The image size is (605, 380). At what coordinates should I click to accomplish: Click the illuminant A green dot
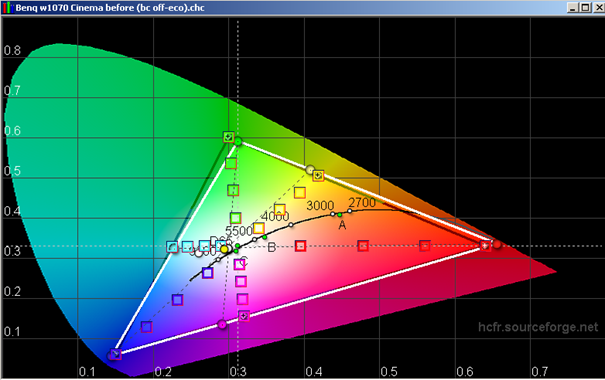tap(340, 214)
